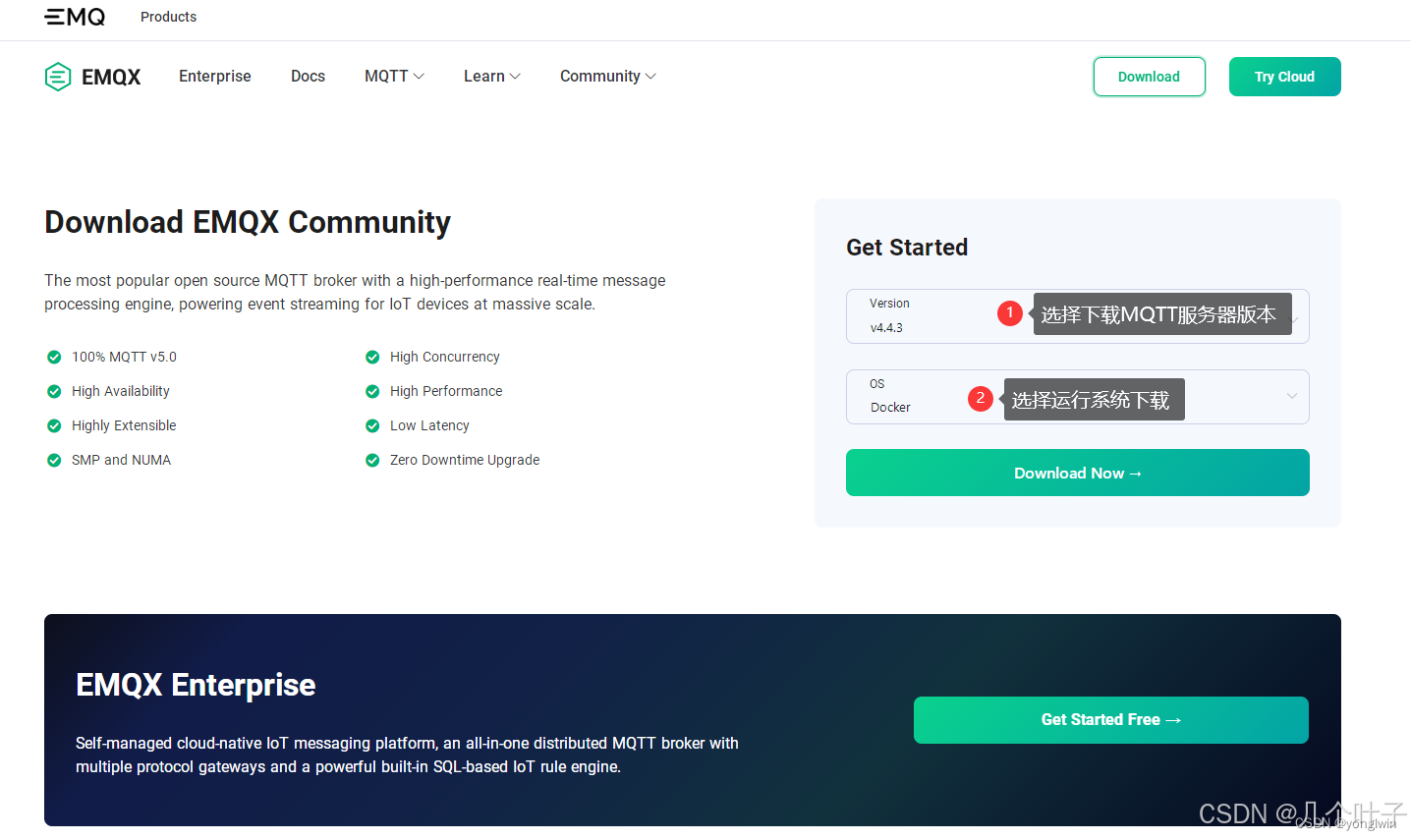Click the Get Started Free button
Image resolution: width=1411 pixels, height=840 pixels.
tap(1110, 720)
